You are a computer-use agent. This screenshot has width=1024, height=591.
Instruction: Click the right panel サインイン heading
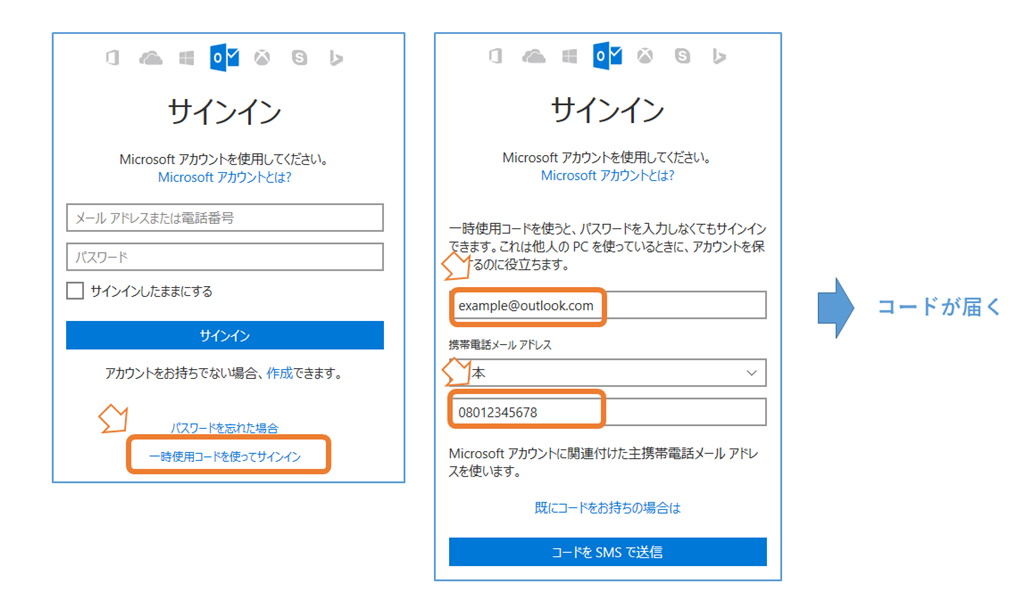(x=607, y=109)
